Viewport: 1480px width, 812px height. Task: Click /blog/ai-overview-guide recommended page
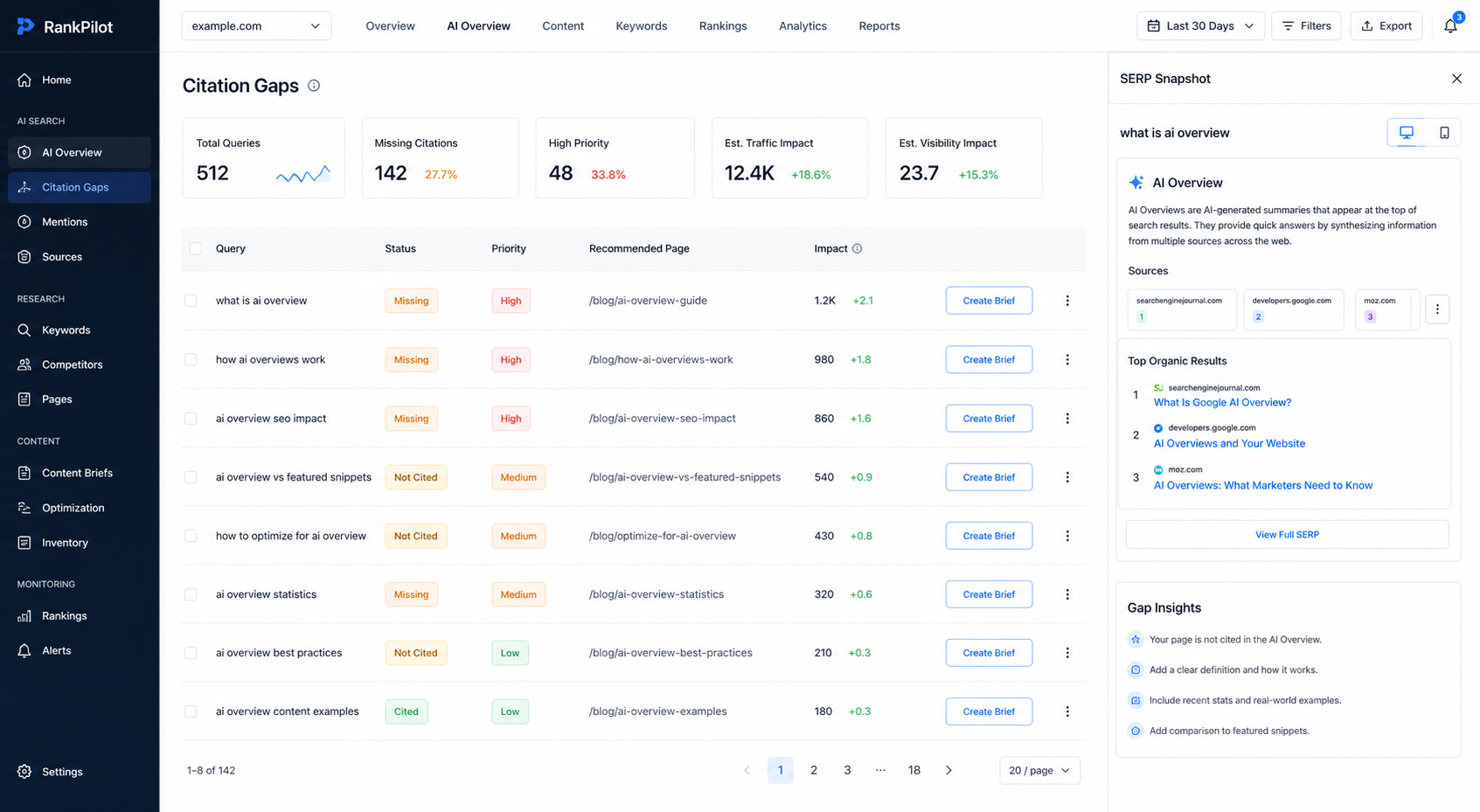[648, 301]
